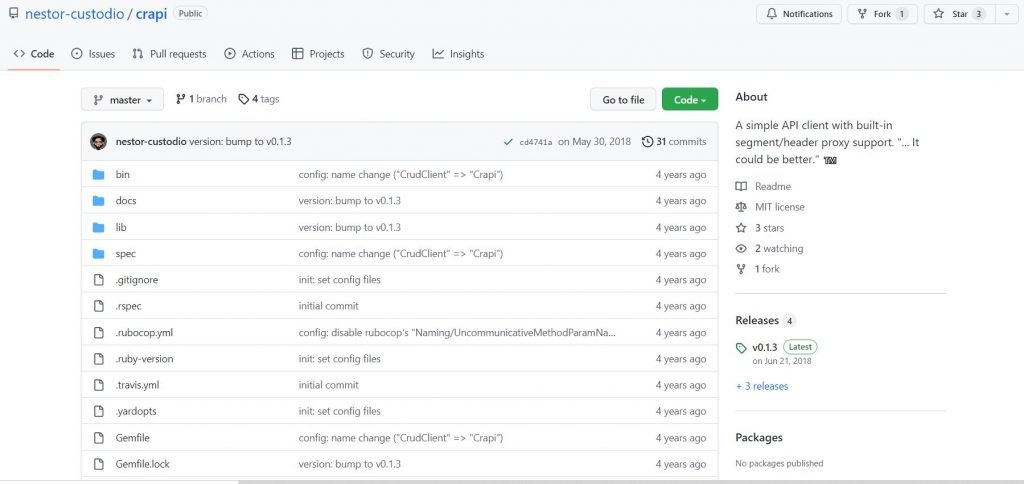
Task: Click the Go to file button
Action: pos(623,99)
